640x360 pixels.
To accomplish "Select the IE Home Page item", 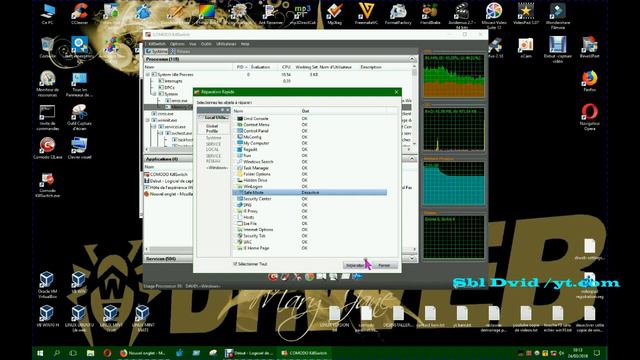I will point(256,248).
